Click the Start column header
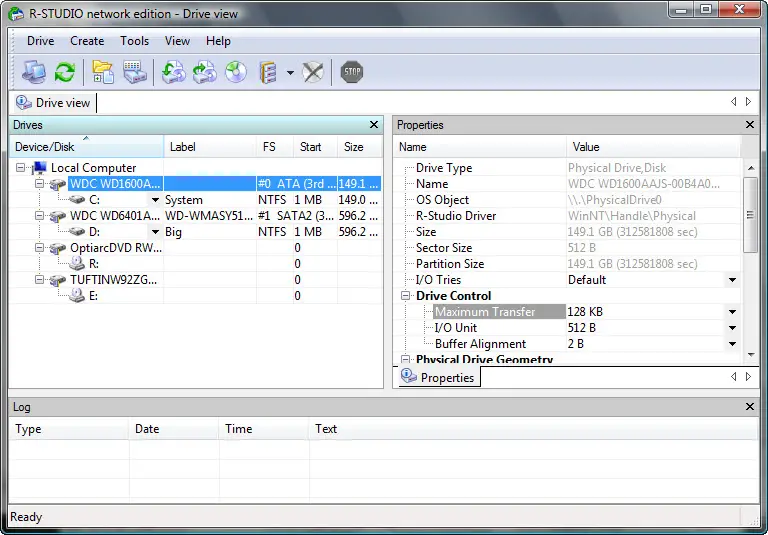The image size is (768, 535). tap(315, 147)
